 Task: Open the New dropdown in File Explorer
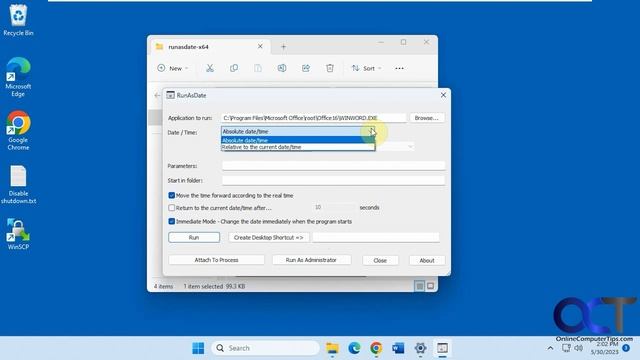click(x=173, y=68)
